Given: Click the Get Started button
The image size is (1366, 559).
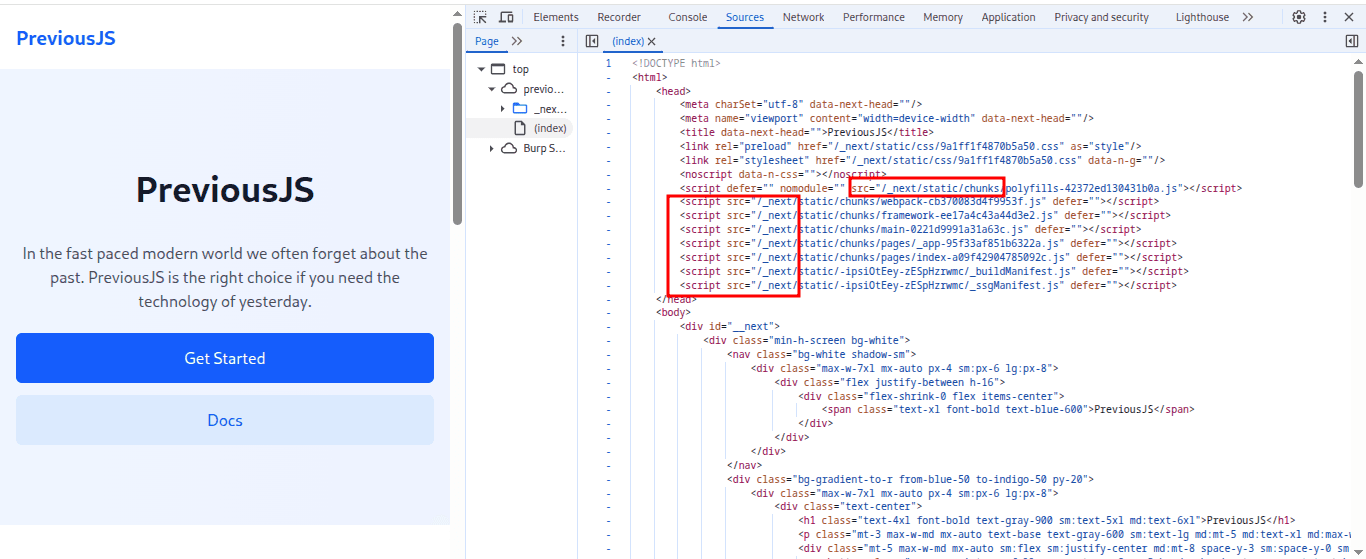Looking at the screenshot, I should (225, 358).
